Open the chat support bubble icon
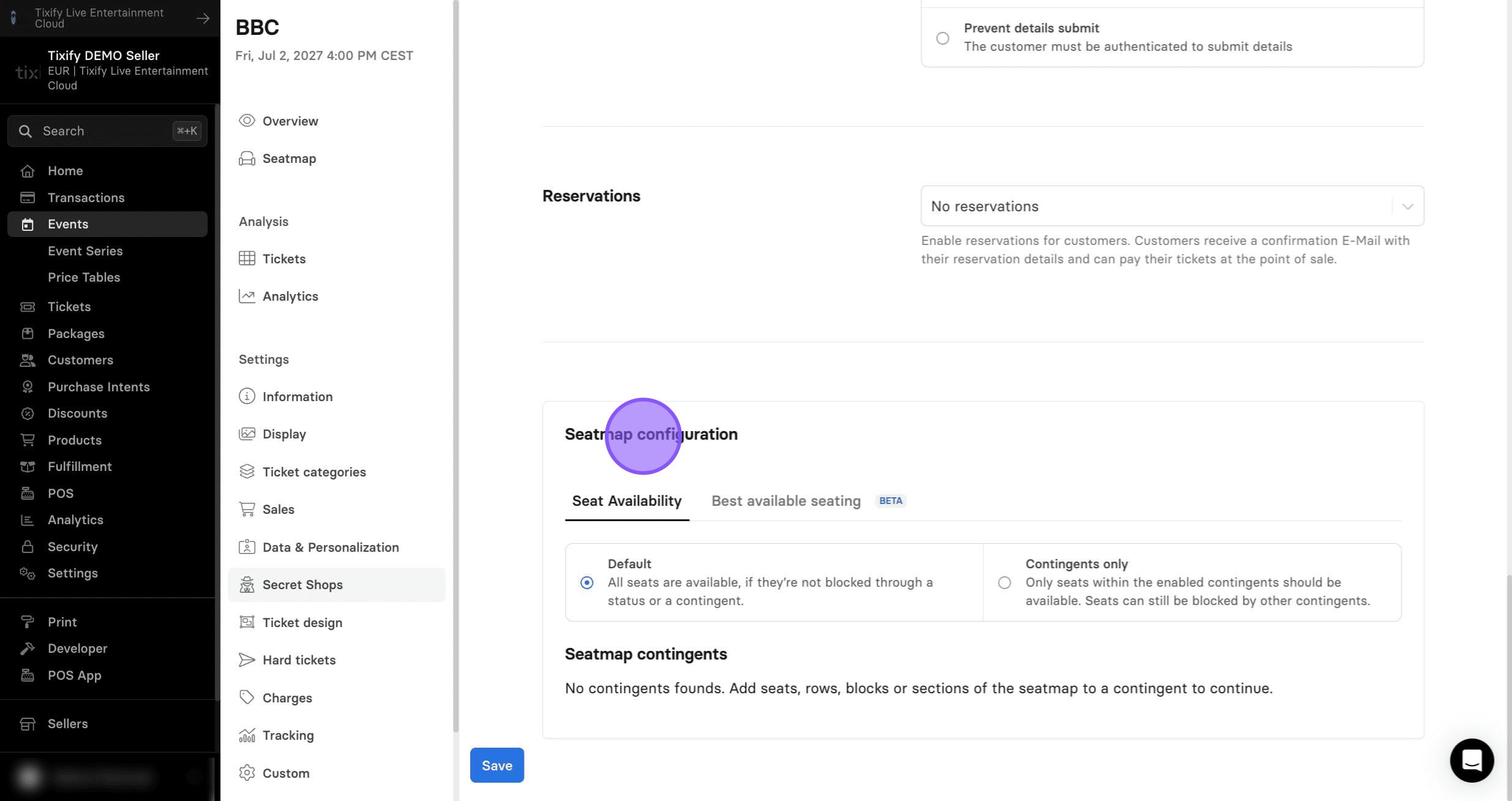1512x801 pixels. [1472, 761]
